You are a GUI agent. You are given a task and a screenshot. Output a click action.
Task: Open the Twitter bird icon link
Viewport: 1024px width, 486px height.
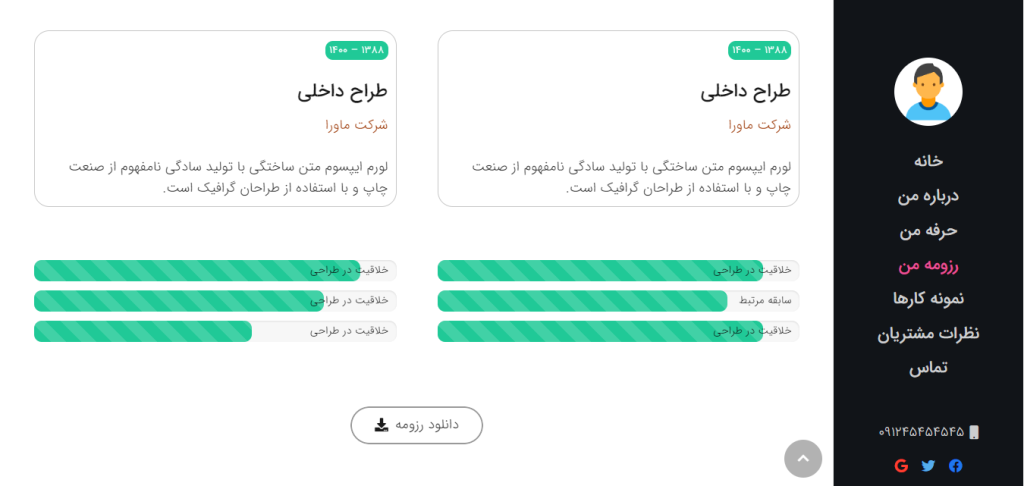[x=928, y=466]
